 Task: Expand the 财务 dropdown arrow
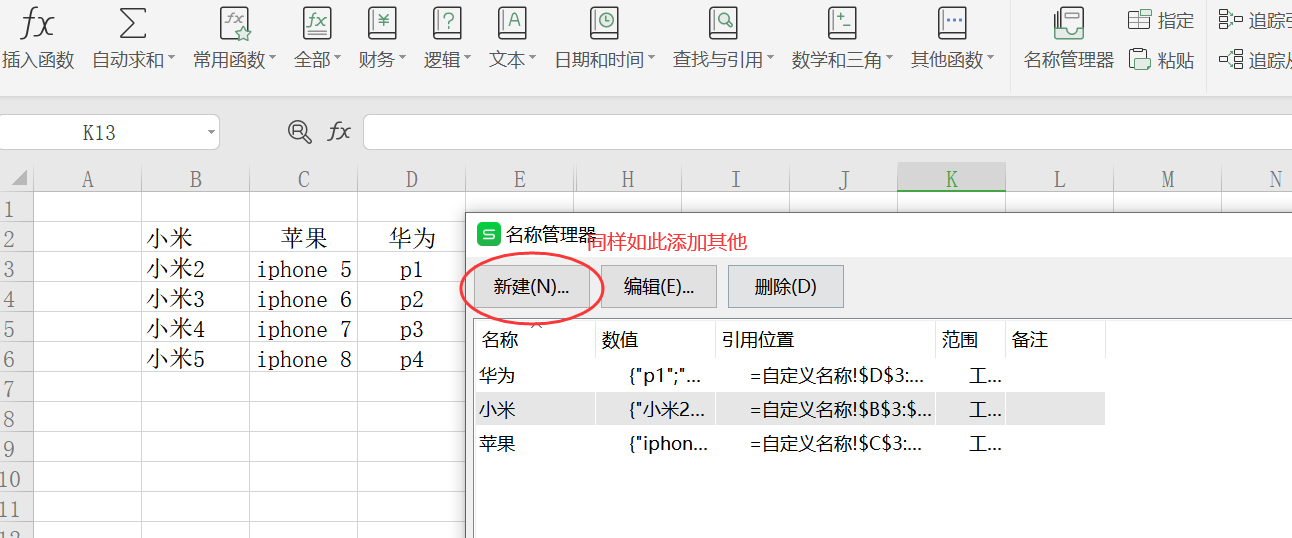(402, 59)
